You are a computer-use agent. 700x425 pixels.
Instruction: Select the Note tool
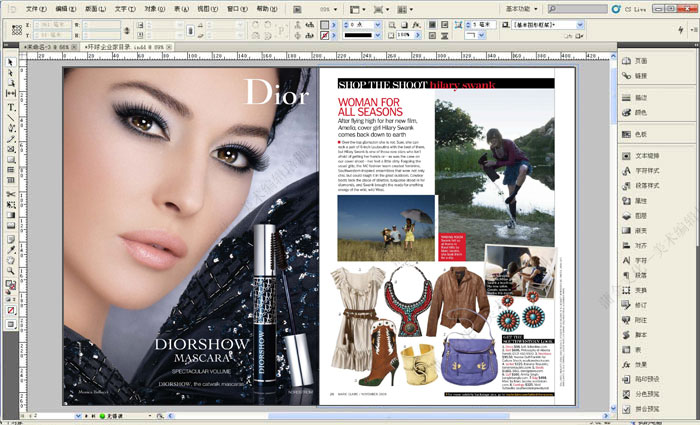pos(11,240)
